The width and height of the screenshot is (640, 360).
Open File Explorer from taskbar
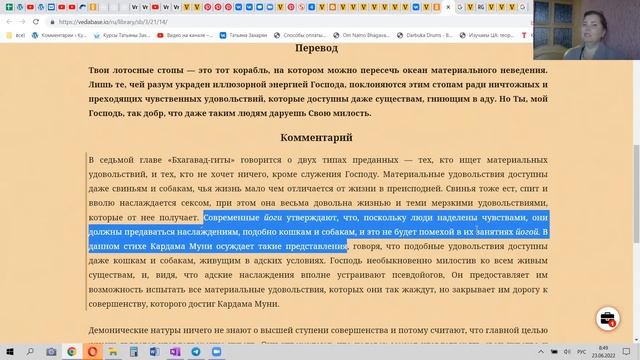pyautogui.click(x=113, y=351)
